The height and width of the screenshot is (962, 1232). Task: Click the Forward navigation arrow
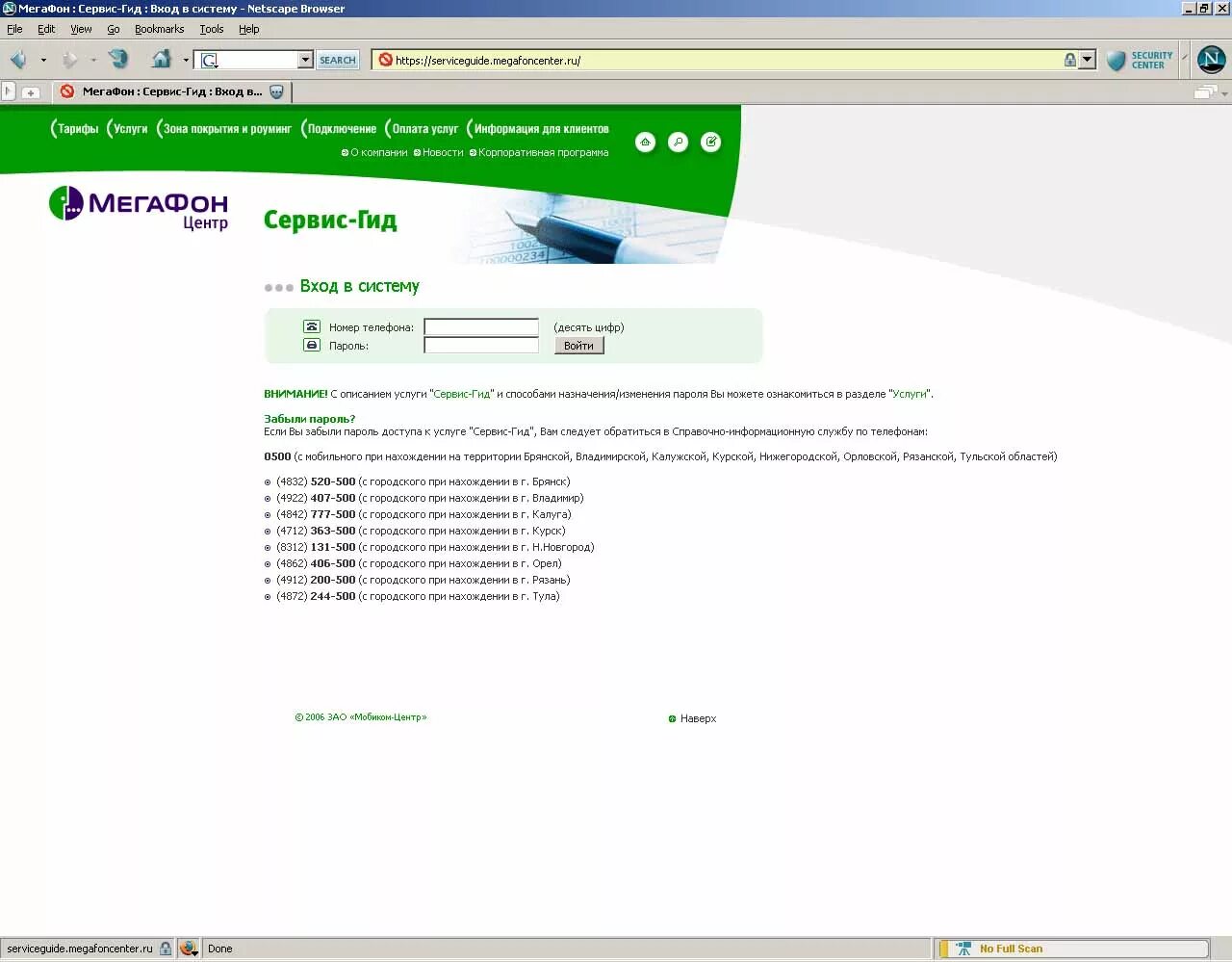69,60
